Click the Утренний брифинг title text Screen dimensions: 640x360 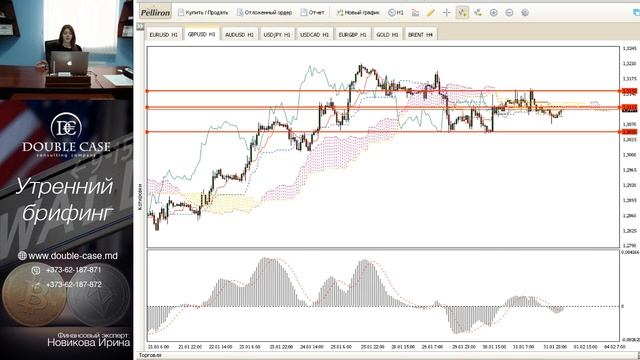pyautogui.click(x=65, y=199)
